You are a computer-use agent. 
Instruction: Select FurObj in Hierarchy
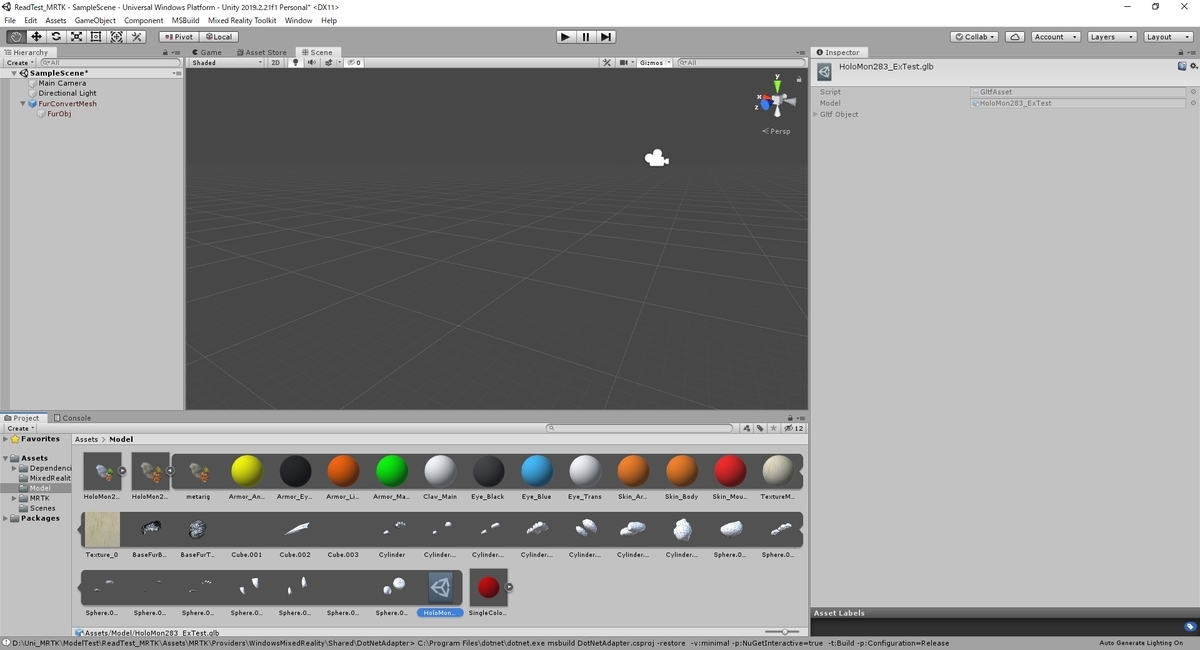58,113
